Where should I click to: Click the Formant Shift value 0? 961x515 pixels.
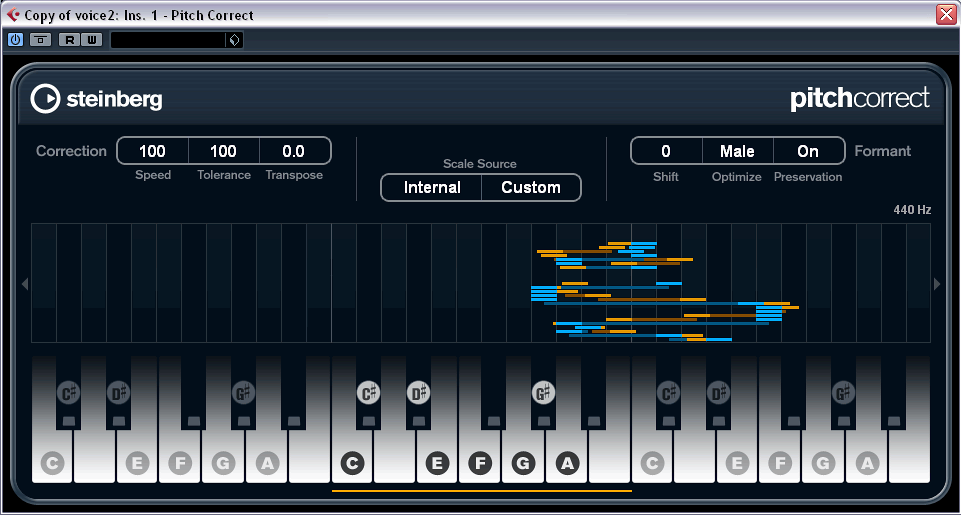(x=666, y=151)
